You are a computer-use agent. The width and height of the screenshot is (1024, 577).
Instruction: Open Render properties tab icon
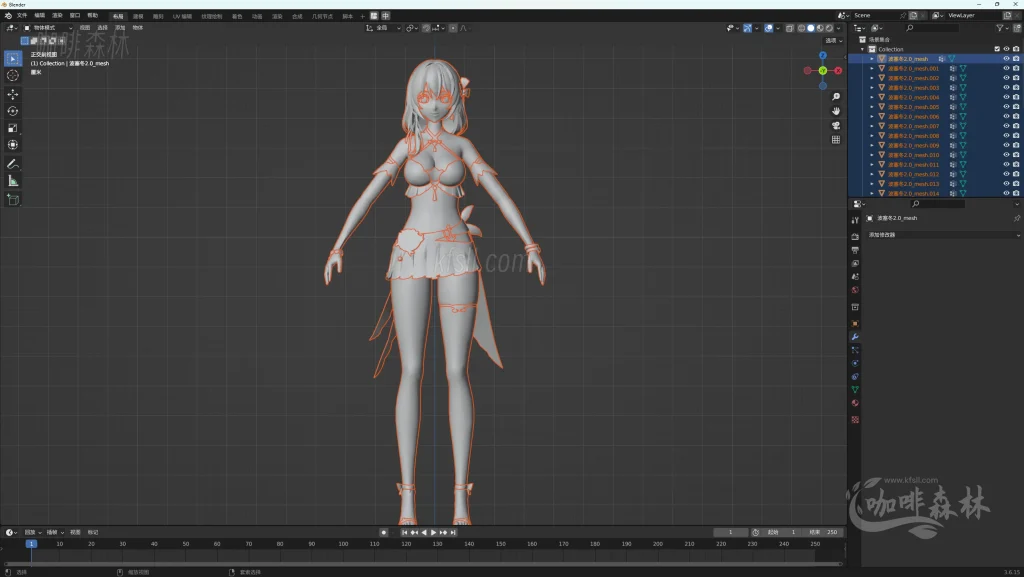pyautogui.click(x=855, y=236)
